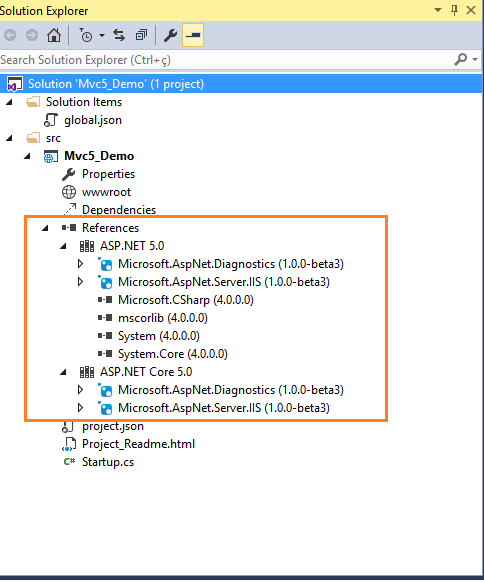The height and width of the screenshot is (583, 484).
Task: Select the wwwroot node
Action: coord(106,192)
